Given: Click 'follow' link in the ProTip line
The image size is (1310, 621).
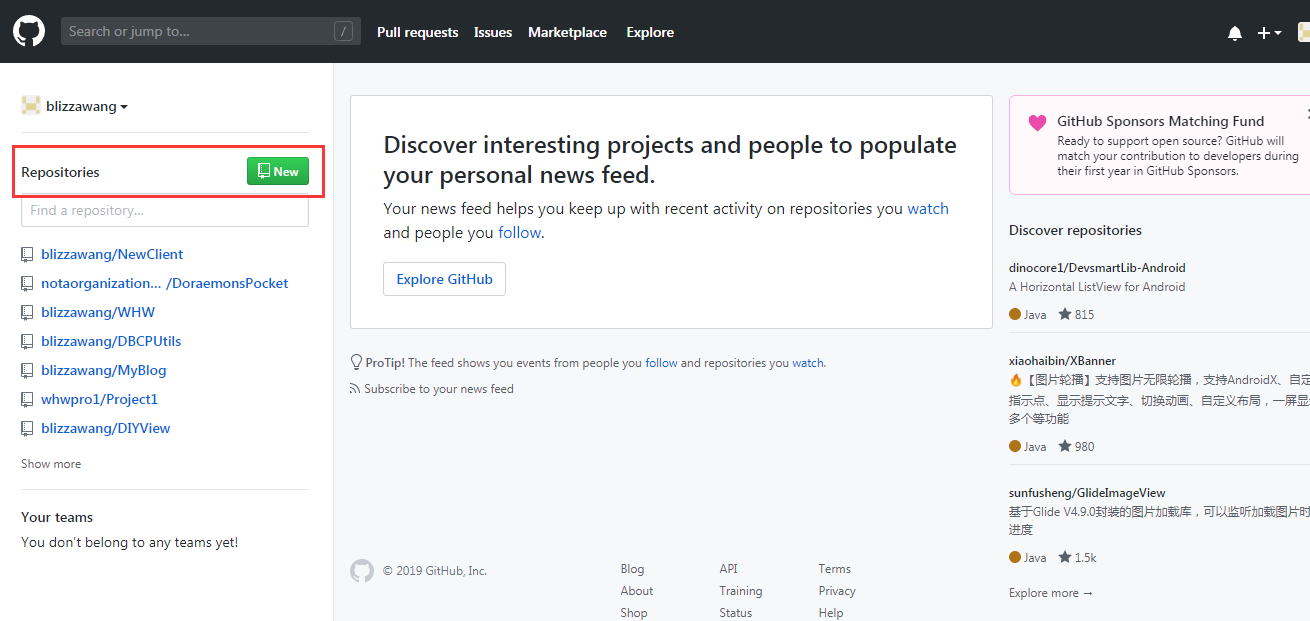Looking at the screenshot, I should click(661, 363).
